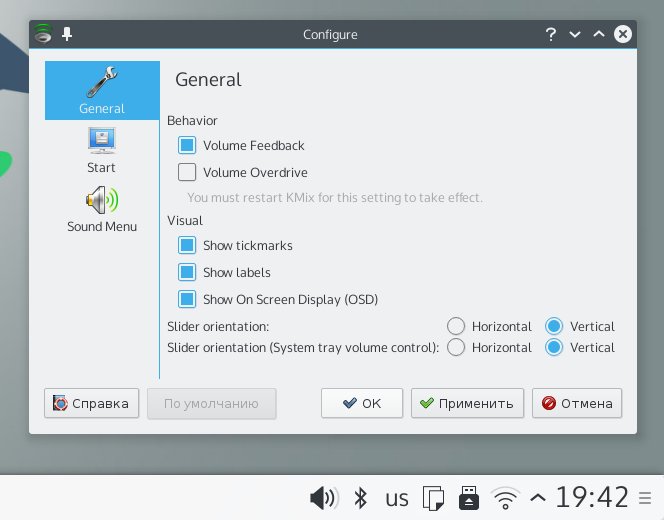Click the panel settings hamburger icon
Viewport: 664px width, 520px height.
(645, 498)
